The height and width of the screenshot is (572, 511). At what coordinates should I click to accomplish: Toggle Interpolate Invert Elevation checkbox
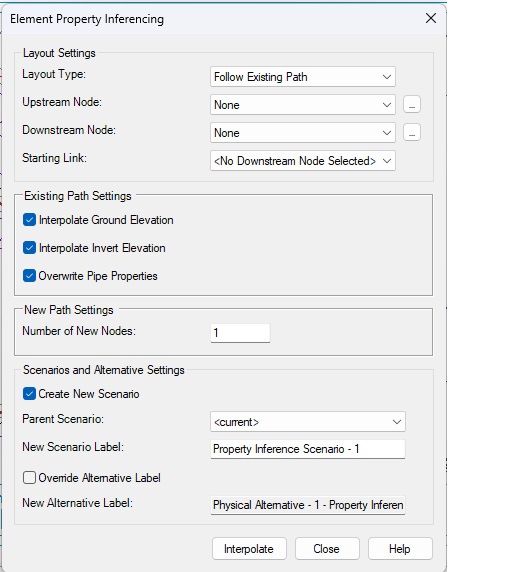(29, 248)
